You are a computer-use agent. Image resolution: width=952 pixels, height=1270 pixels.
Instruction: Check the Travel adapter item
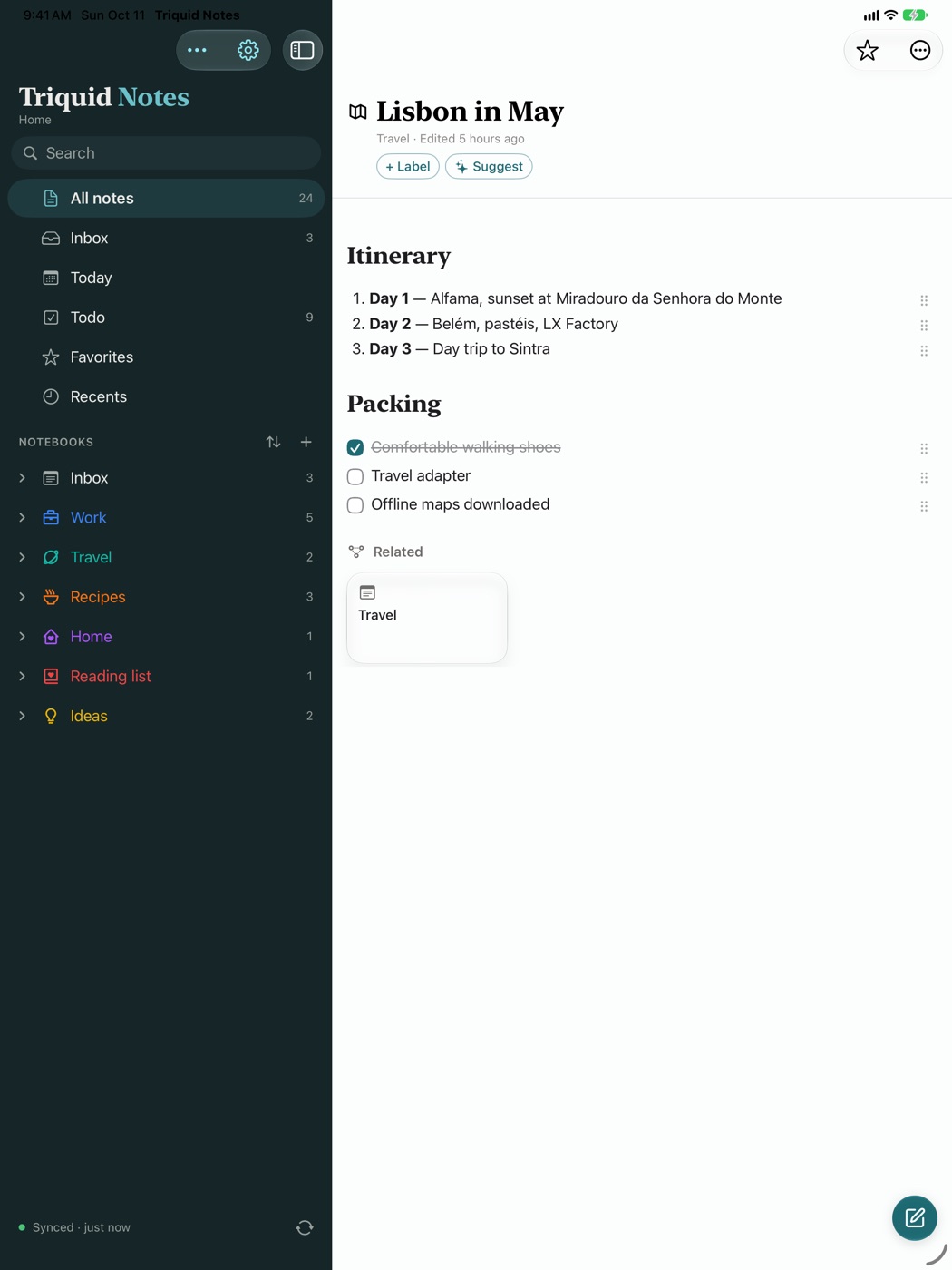click(x=355, y=476)
